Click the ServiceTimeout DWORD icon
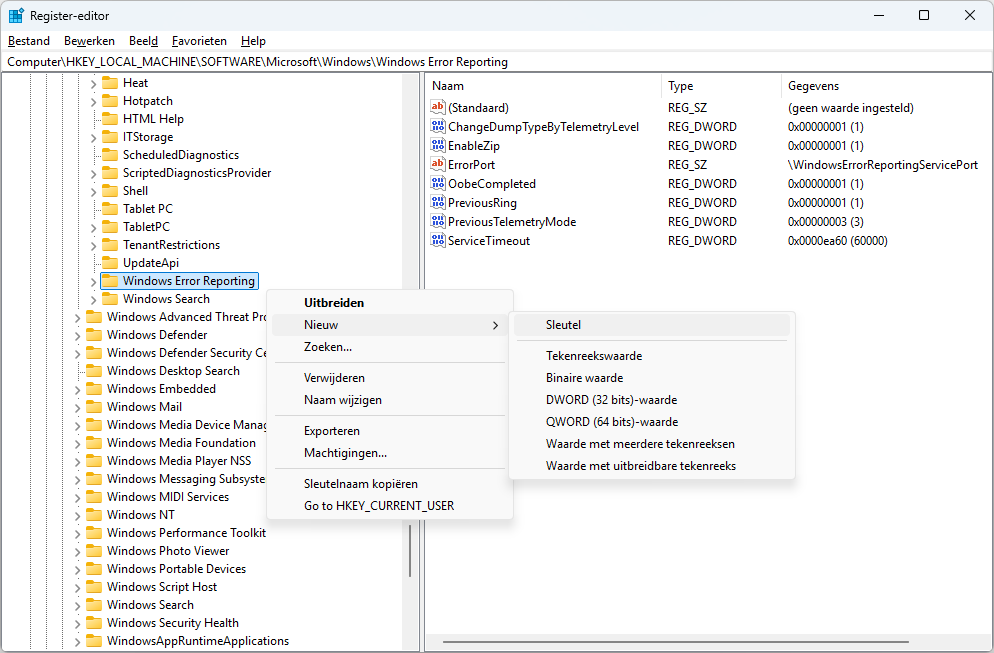Image resolution: width=994 pixels, height=653 pixels. pos(437,240)
